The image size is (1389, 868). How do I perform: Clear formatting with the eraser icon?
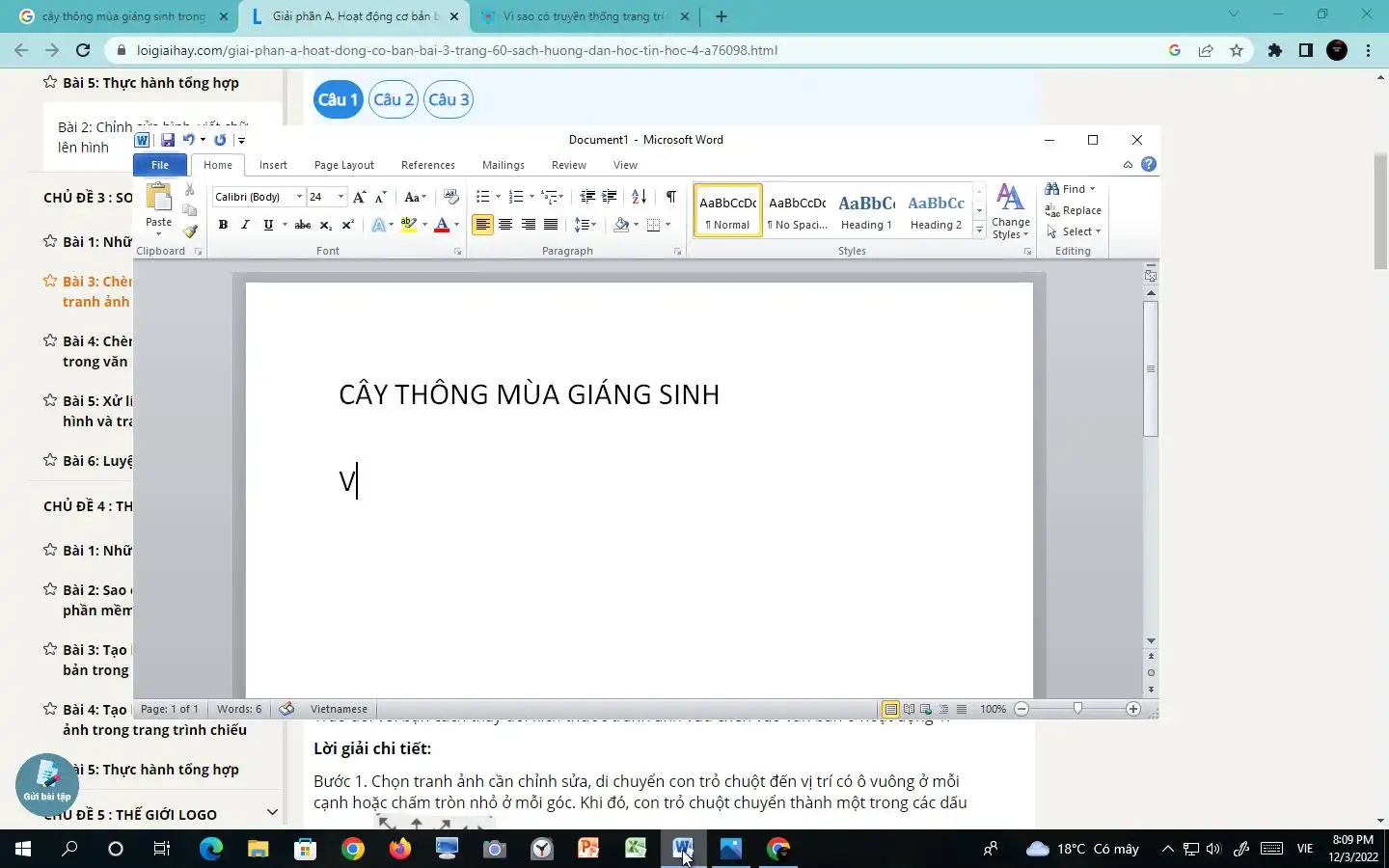click(450, 197)
